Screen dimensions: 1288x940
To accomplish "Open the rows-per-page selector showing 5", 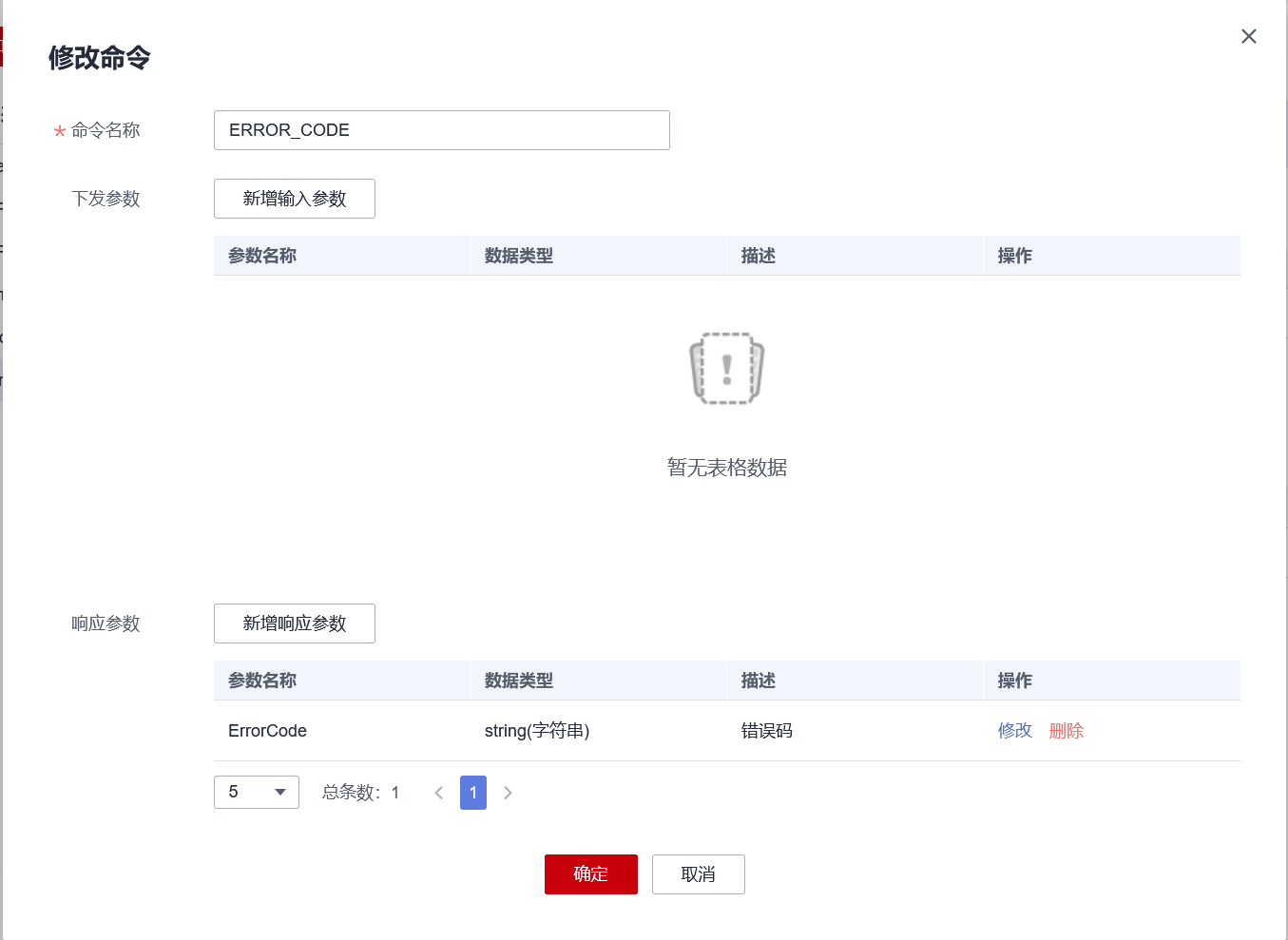I will coord(257,792).
